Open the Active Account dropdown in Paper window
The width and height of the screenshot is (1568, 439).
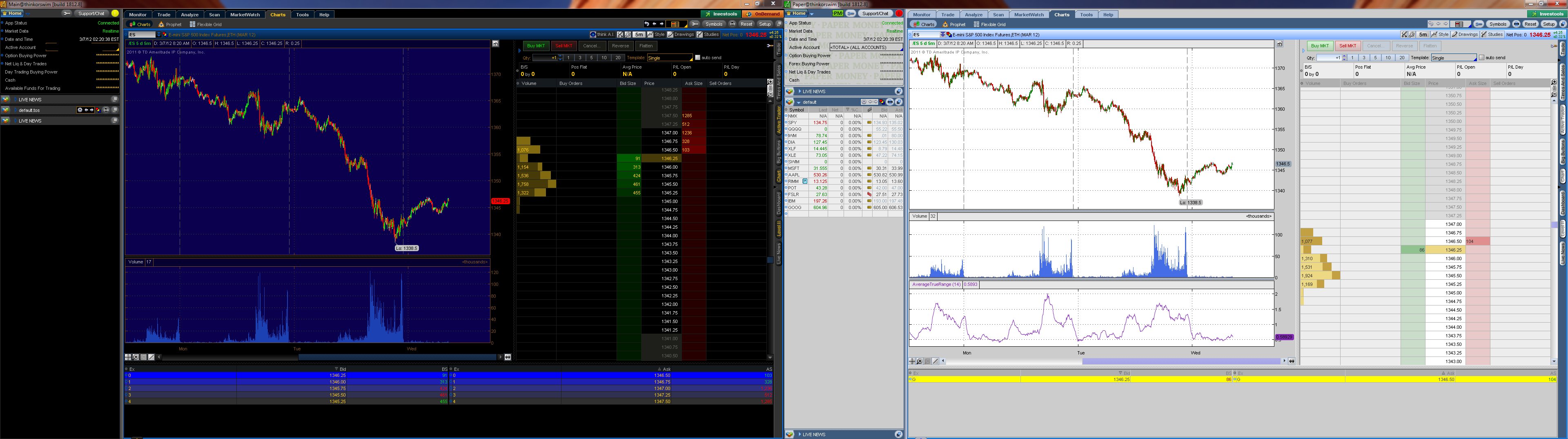[x=866, y=47]
